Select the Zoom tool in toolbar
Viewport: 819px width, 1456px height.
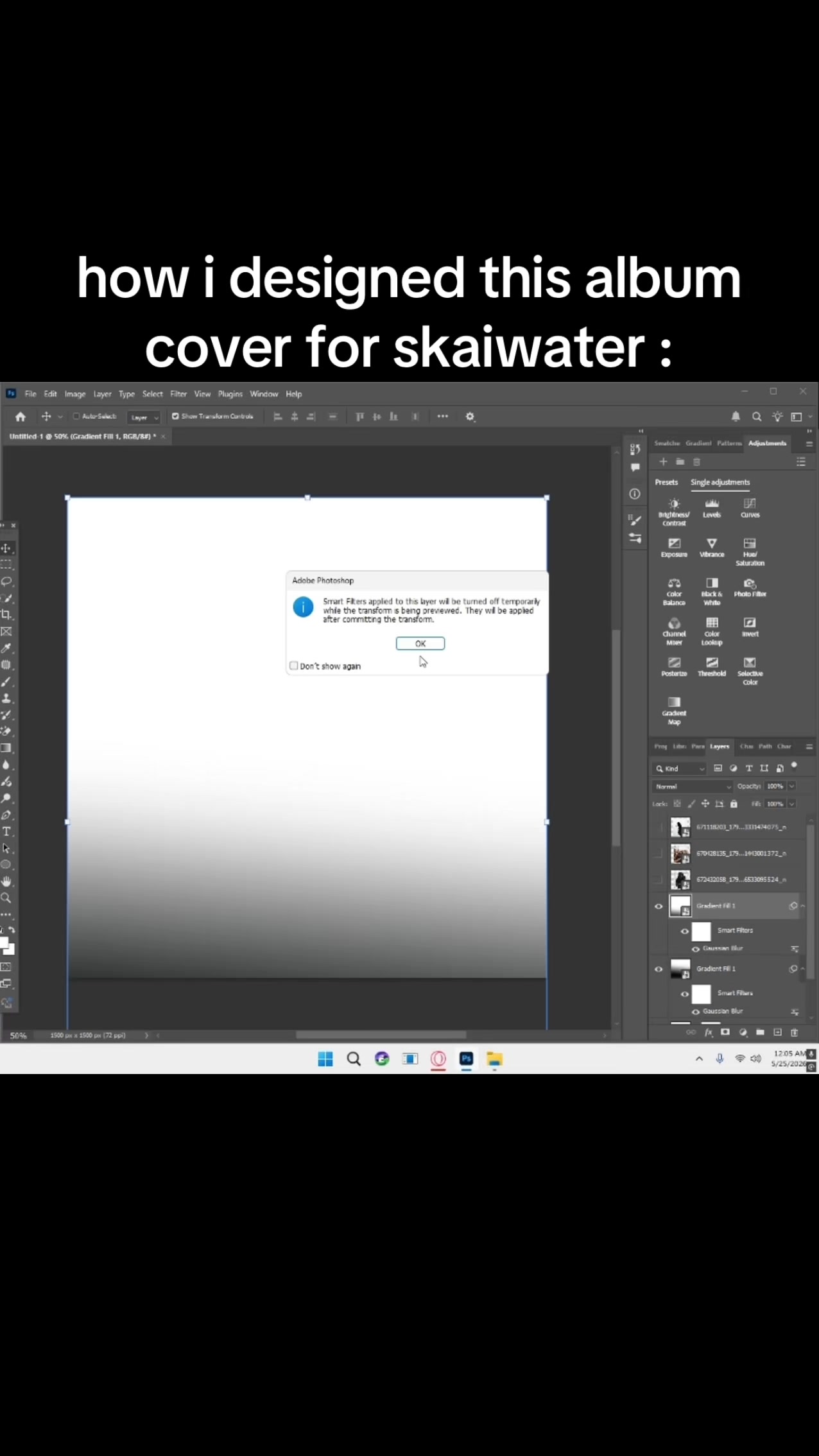tap(6, 898)
